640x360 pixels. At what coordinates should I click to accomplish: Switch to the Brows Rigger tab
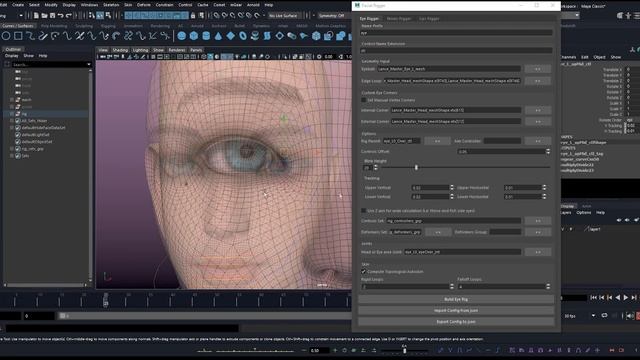pos(399,19)
